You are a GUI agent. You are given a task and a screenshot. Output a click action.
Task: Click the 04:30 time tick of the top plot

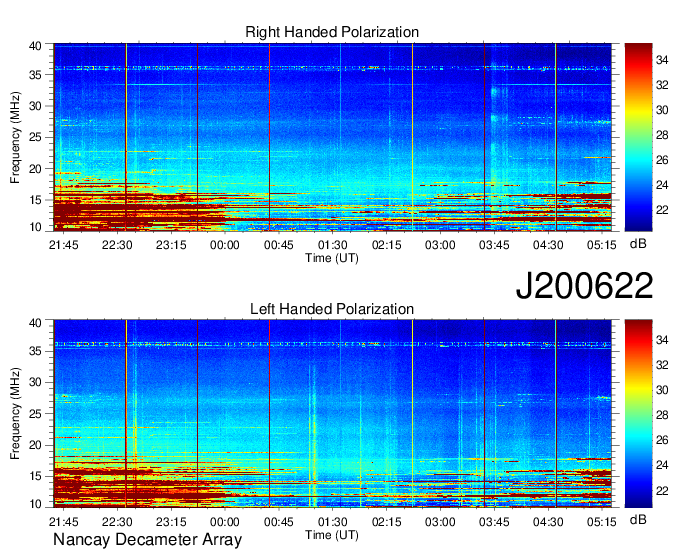[x=548, y=245]
